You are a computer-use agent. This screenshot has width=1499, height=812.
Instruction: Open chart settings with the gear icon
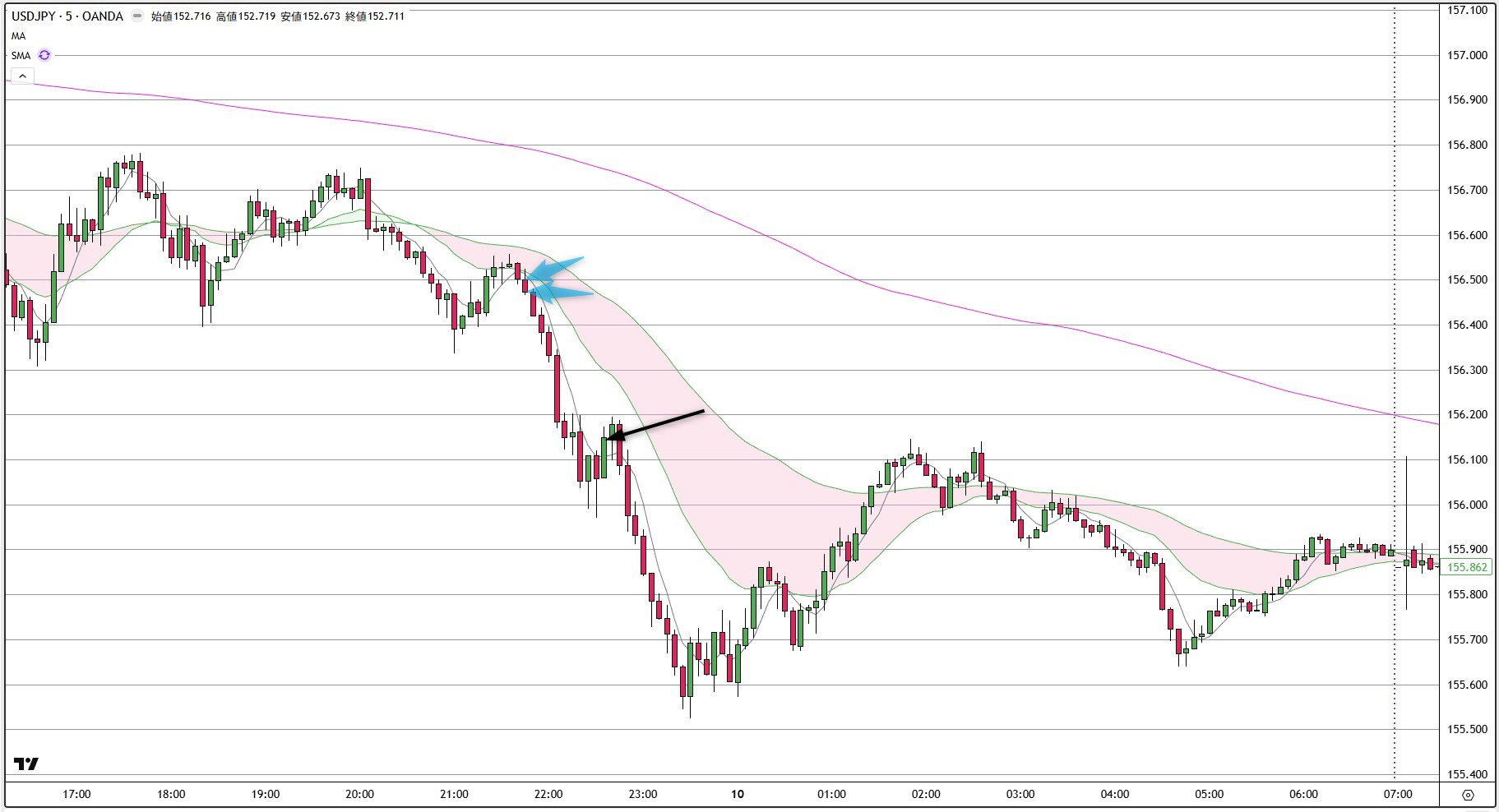point(1469,795)
